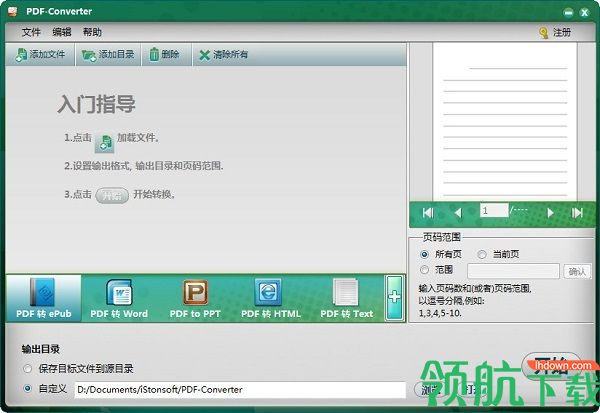Select the PDF to PPT conversion format
The image size is (600, 413).
(x=195, y=298)
